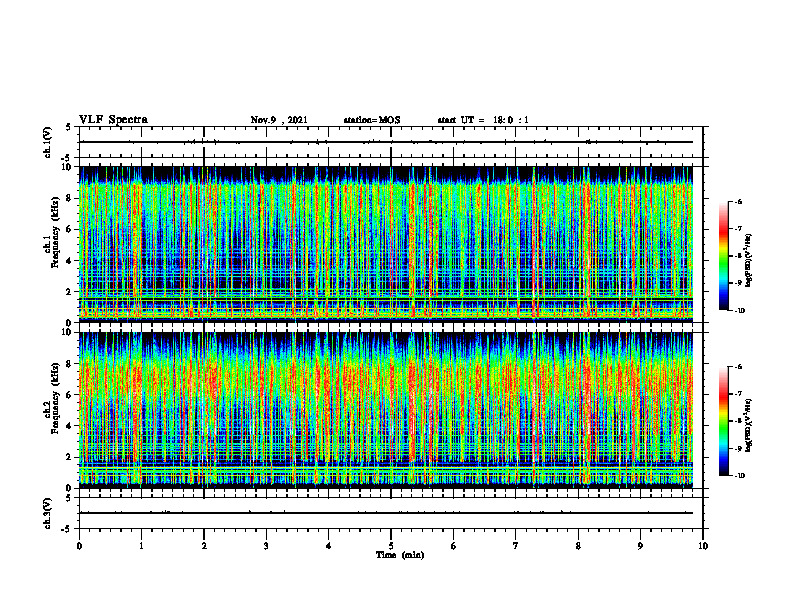Click the time axis tick label "6"
The image size is (792, 612).
(454, 546)
